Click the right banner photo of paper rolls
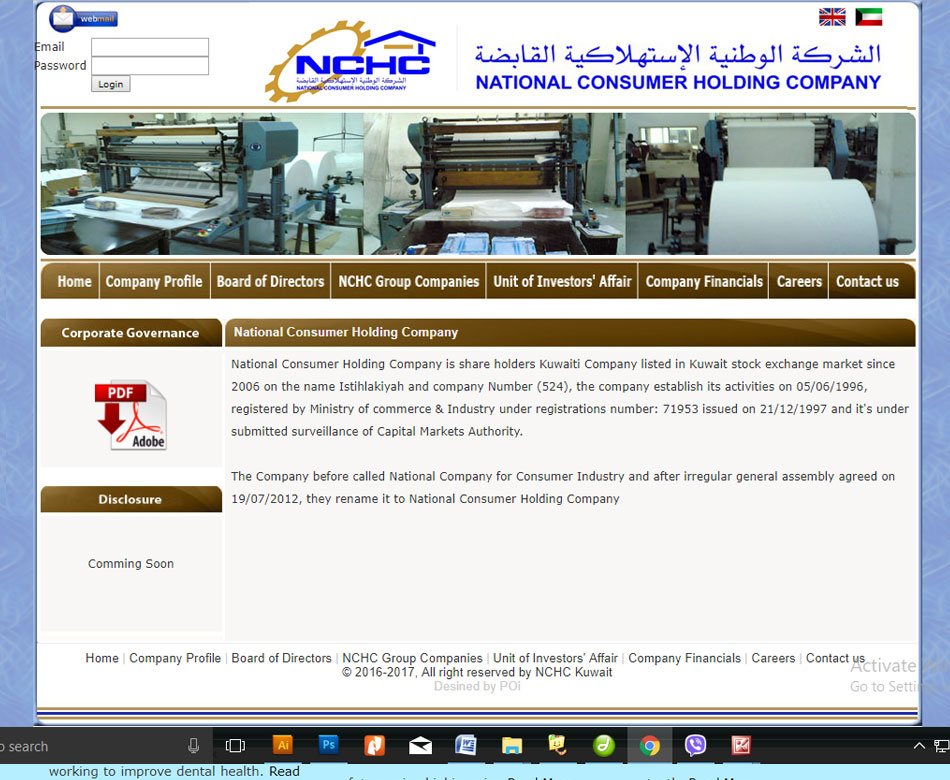 (770, 184)
